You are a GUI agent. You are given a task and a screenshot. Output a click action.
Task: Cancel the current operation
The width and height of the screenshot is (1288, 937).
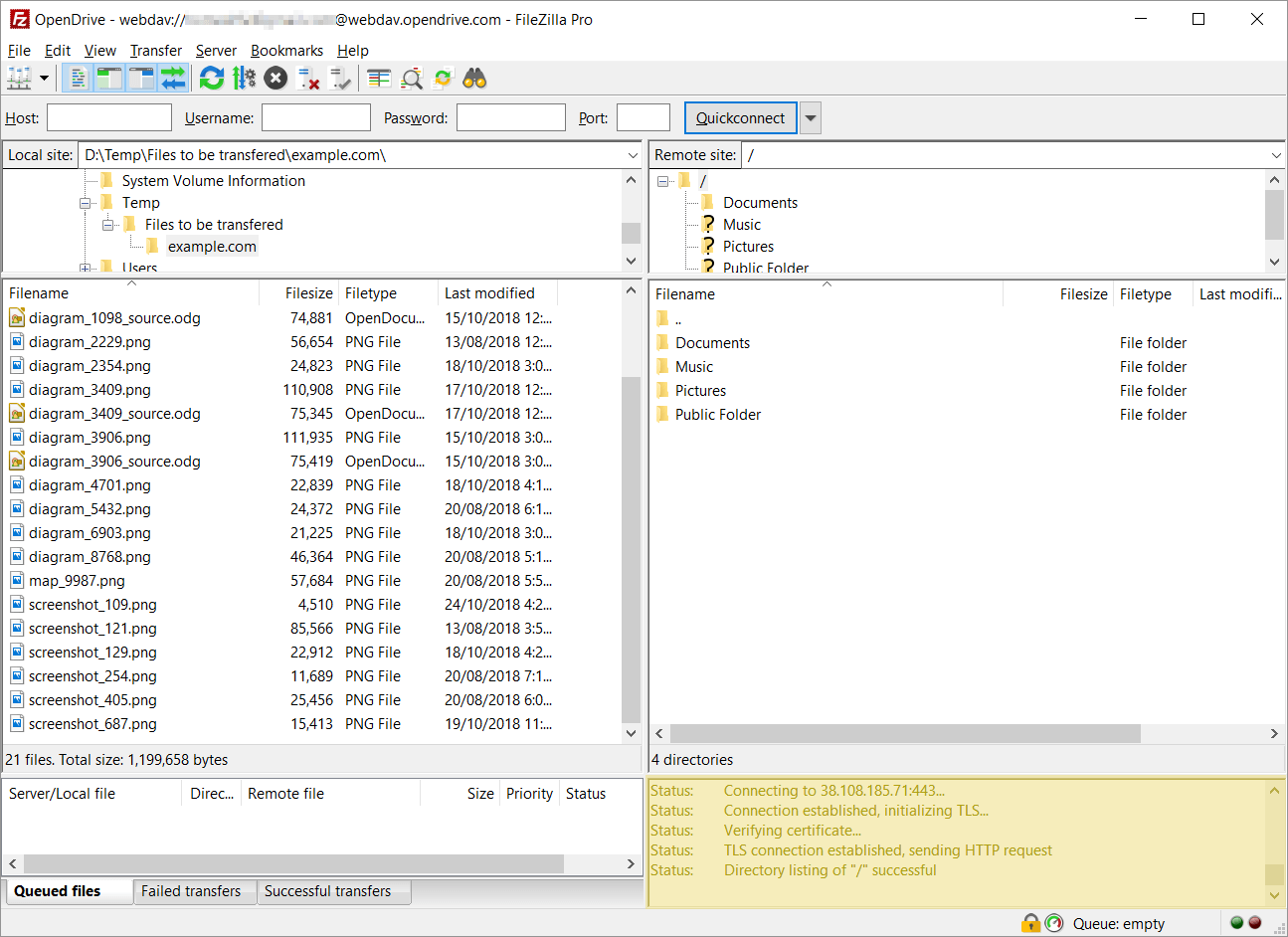pos(276,78)
